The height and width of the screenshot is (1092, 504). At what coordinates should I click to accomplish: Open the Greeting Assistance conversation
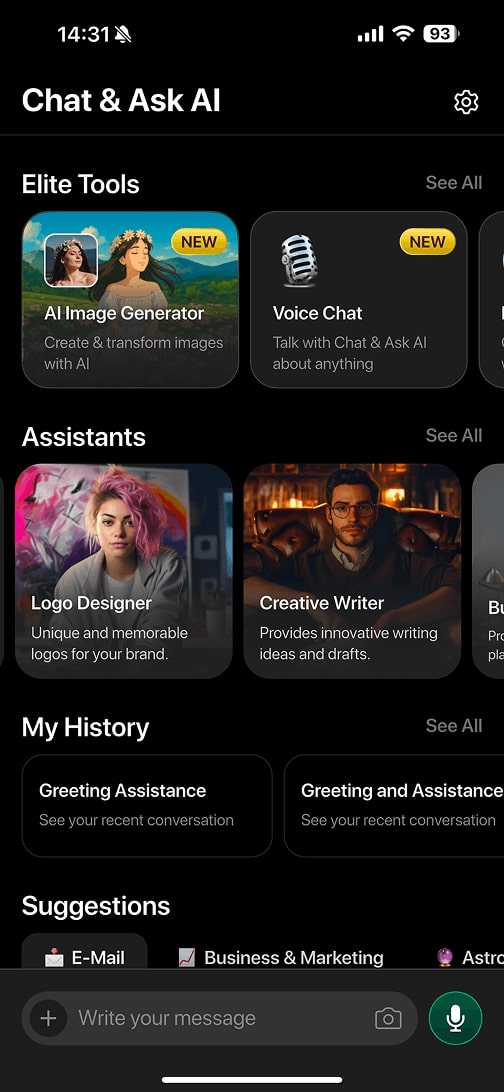tap(147, 806)
